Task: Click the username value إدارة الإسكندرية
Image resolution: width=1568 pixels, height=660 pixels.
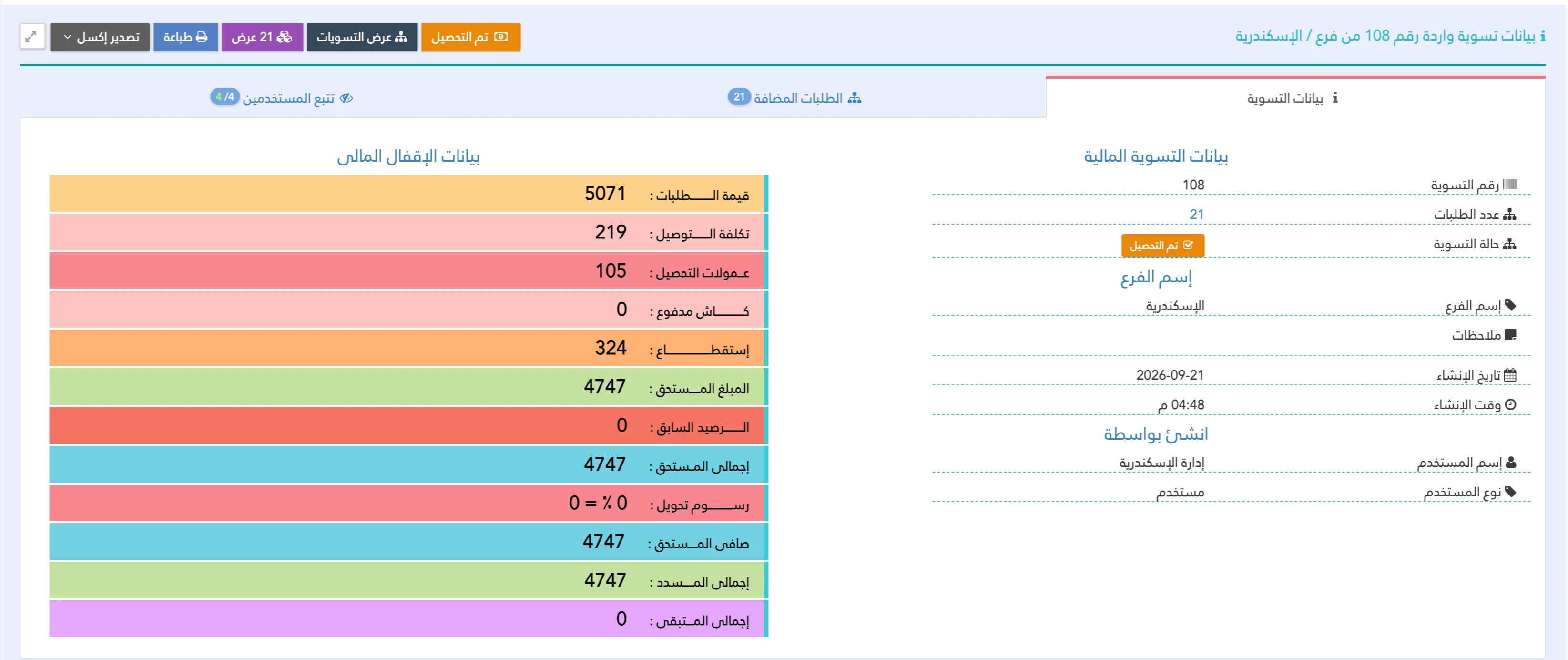Action: coord(1161,463)
